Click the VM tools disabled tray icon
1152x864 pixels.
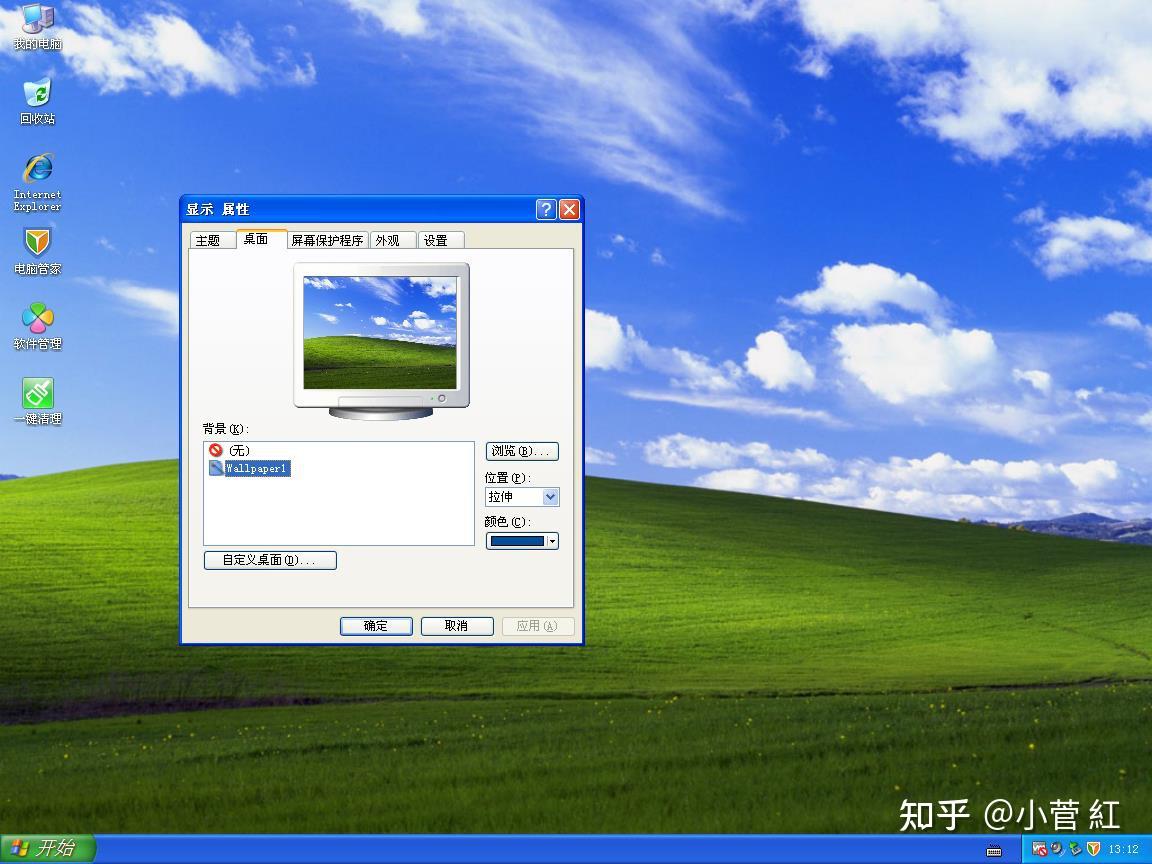coord(1040,849)
